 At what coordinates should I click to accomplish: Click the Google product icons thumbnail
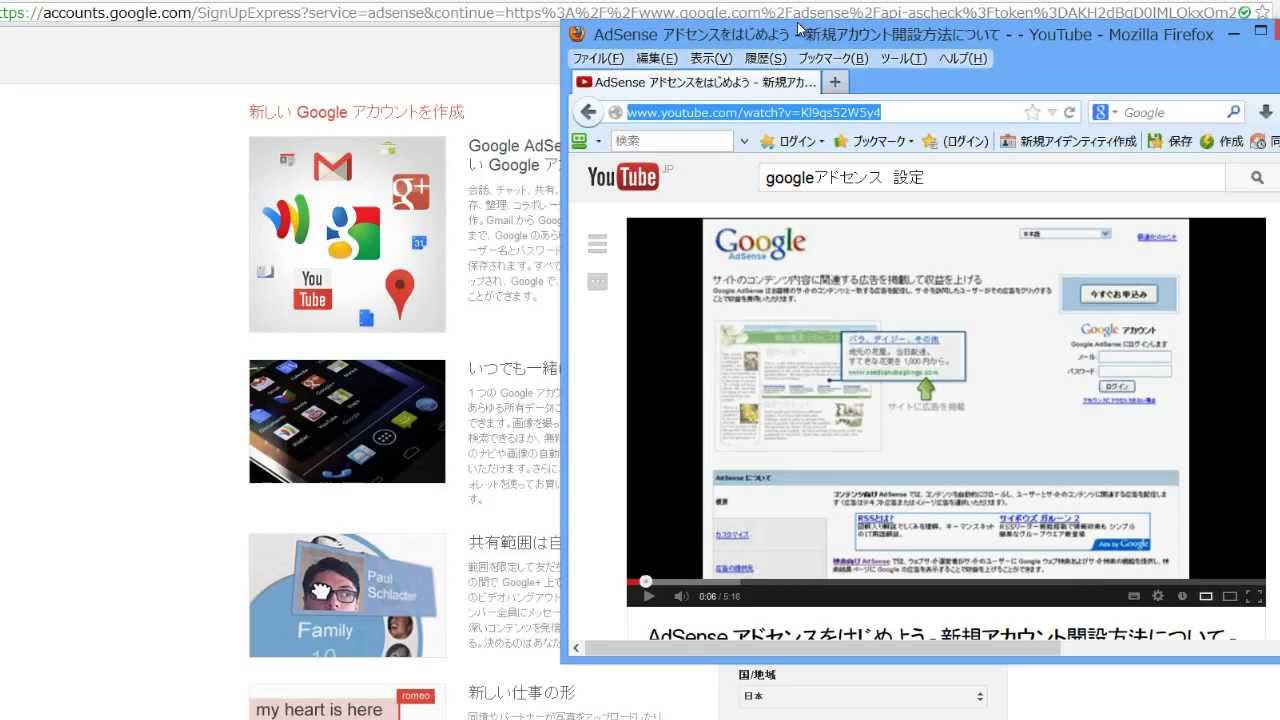[347, 234]
